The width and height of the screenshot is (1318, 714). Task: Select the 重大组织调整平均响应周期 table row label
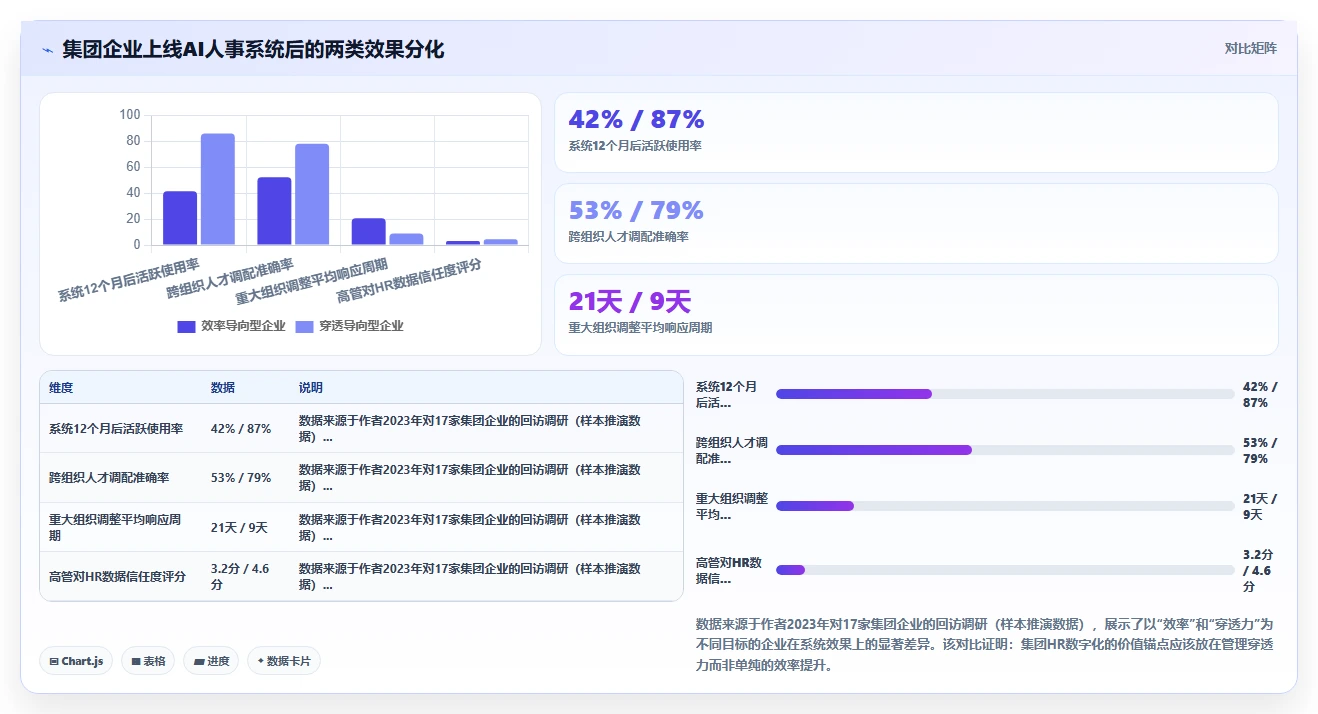[115, 528]
